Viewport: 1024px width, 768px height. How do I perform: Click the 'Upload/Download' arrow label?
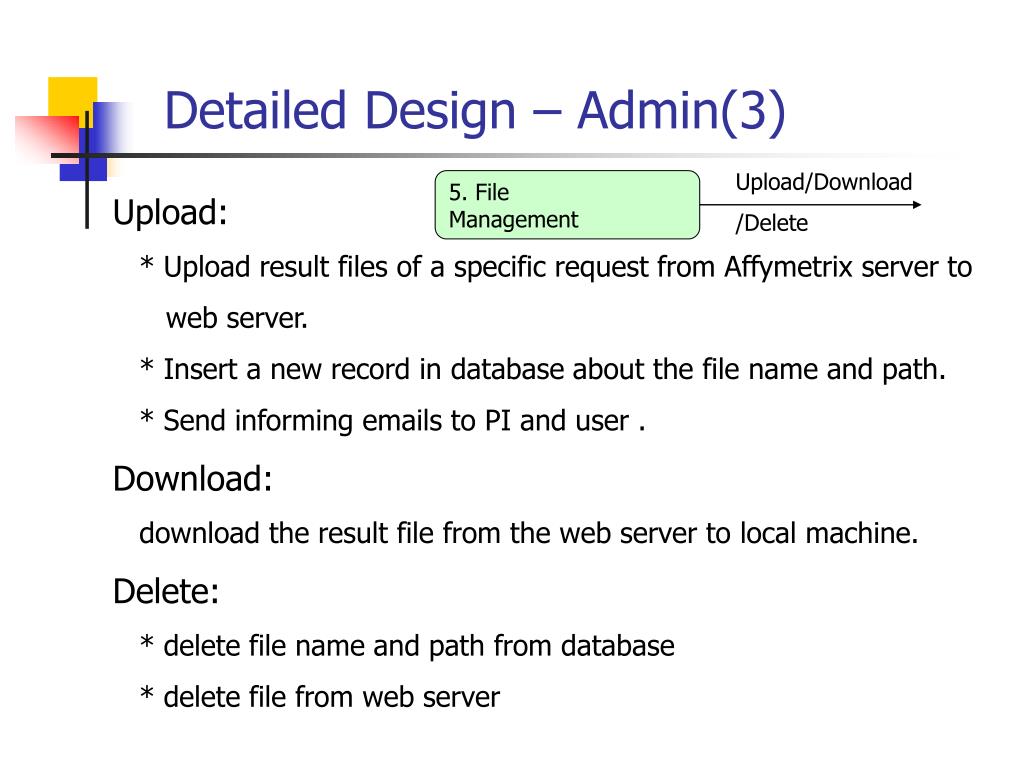(824, 182)
